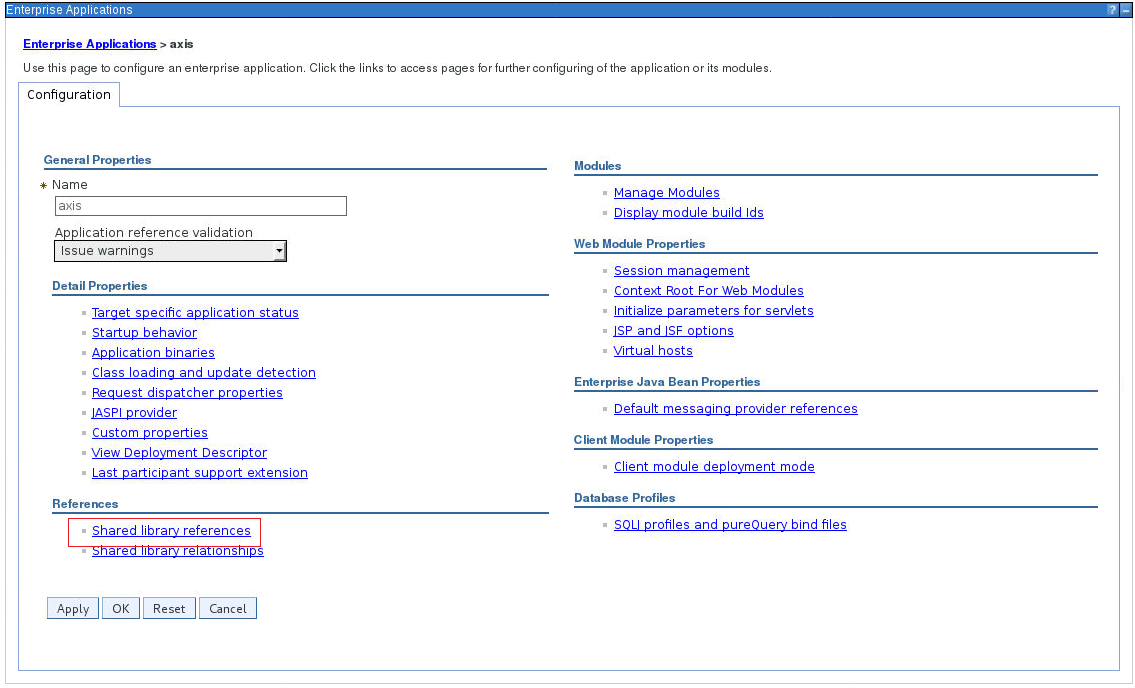Click the Modules section heading

[598, 166]
